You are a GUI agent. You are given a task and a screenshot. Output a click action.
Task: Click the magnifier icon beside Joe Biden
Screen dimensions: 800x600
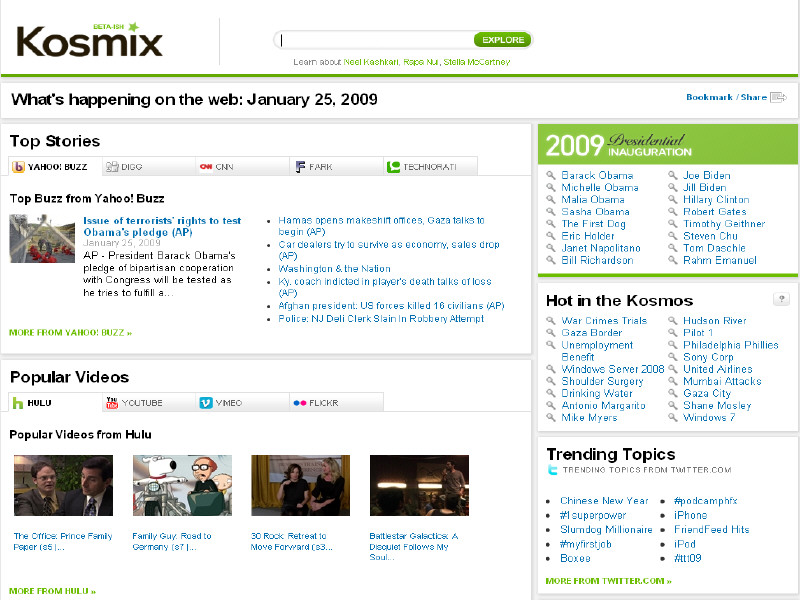[x=673, y=175]
